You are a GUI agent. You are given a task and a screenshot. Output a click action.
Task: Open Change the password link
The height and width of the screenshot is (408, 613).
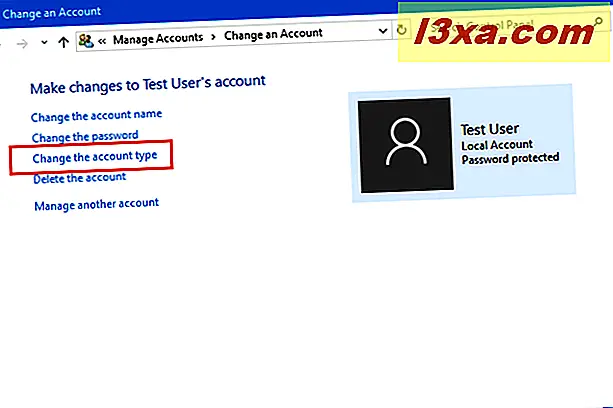click(x=85, y=136)
